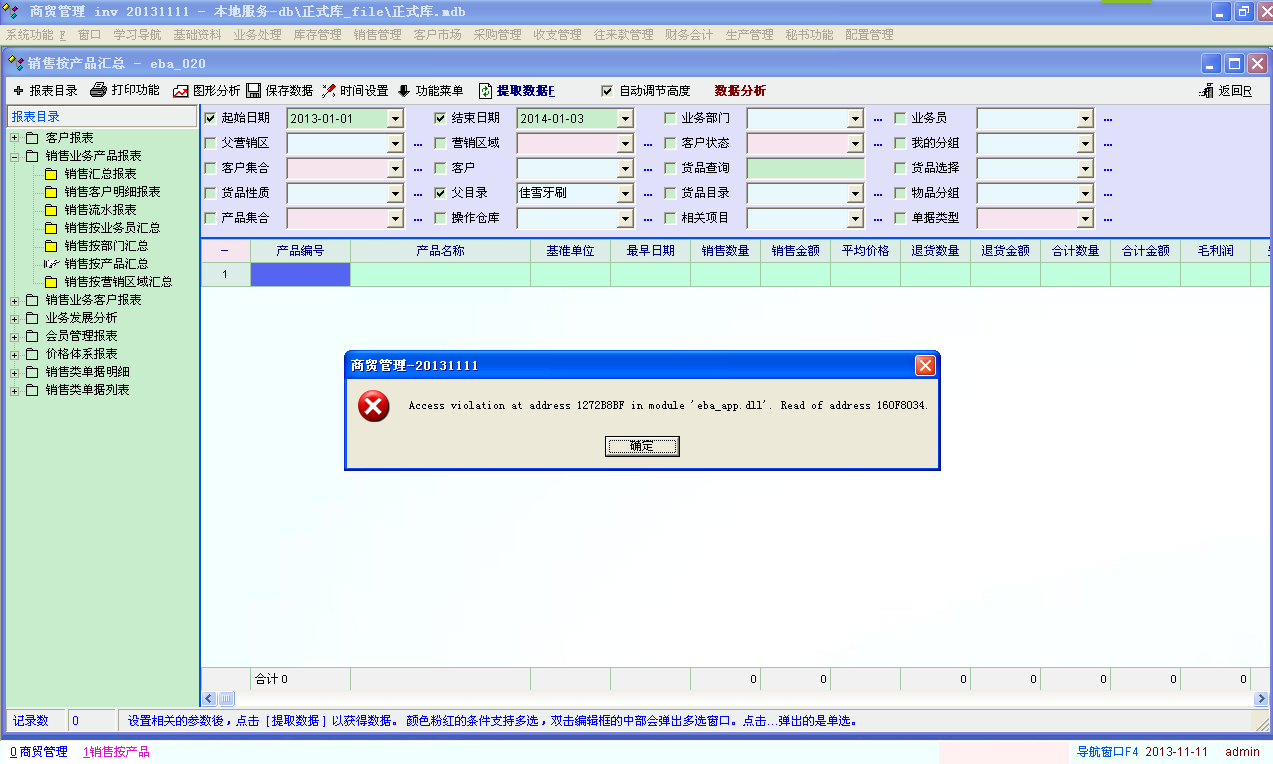
Task: Select 销售流水报表 in the report tree
Action: click(100, 210)
